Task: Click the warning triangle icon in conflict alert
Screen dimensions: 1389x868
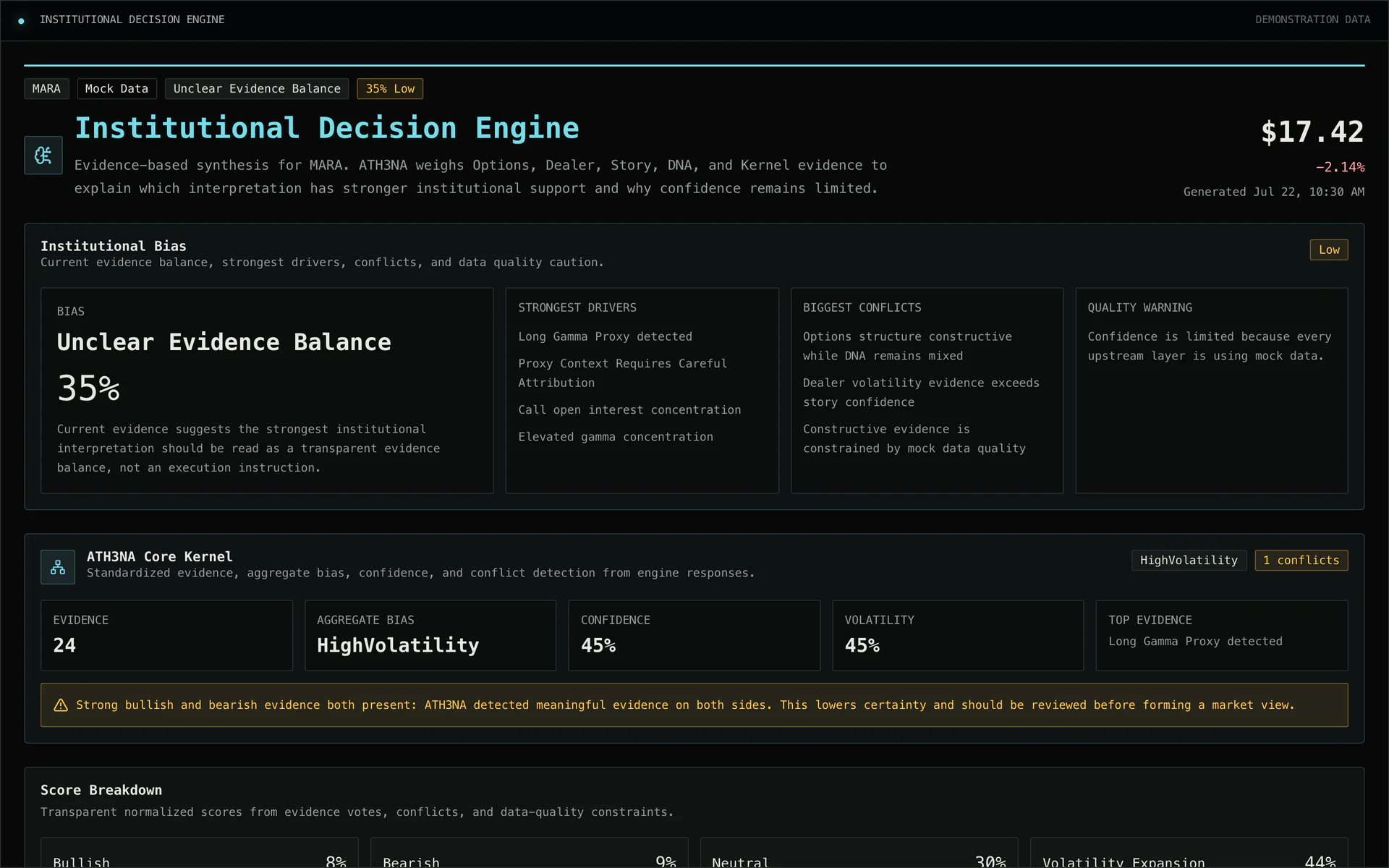Action: coord(61,705)
